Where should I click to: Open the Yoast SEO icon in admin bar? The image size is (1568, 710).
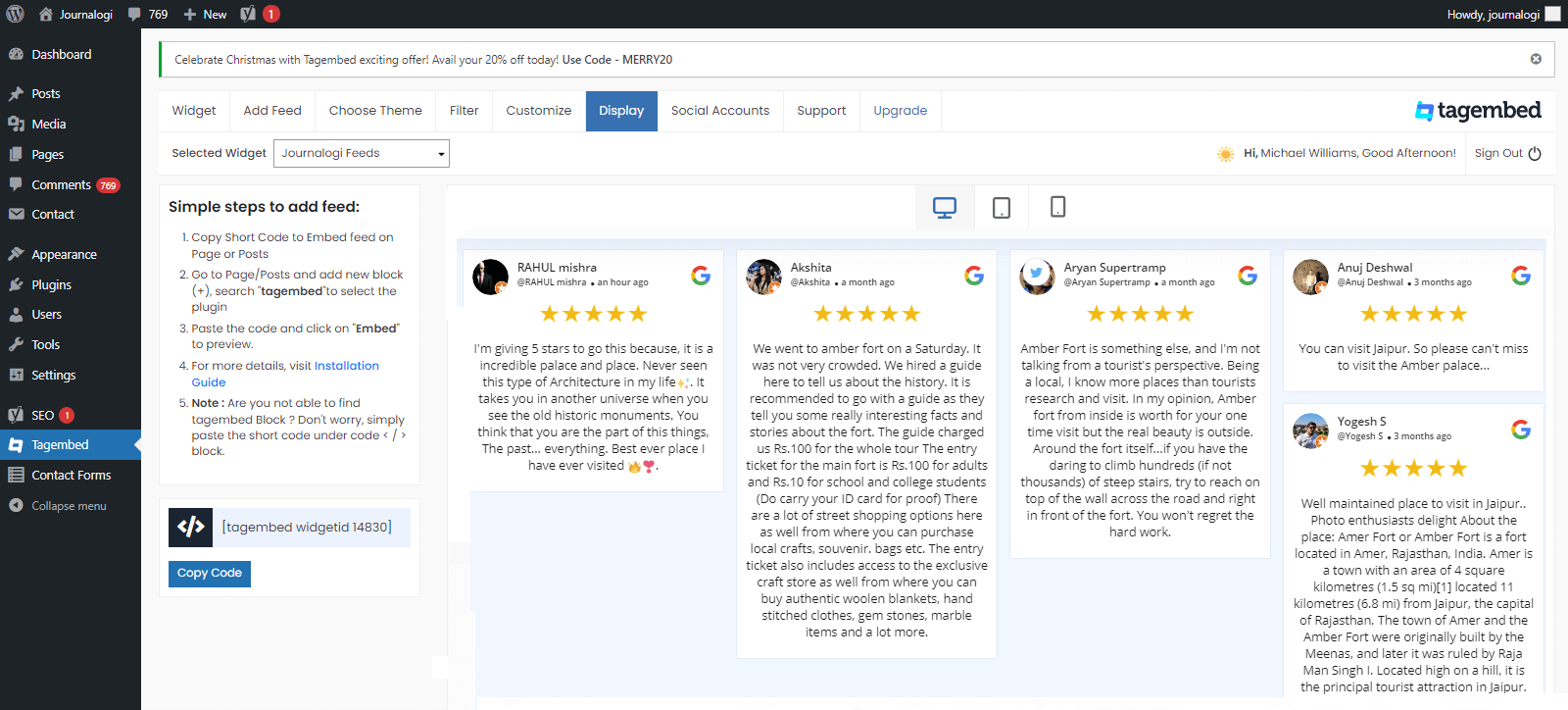click(249, 14)
